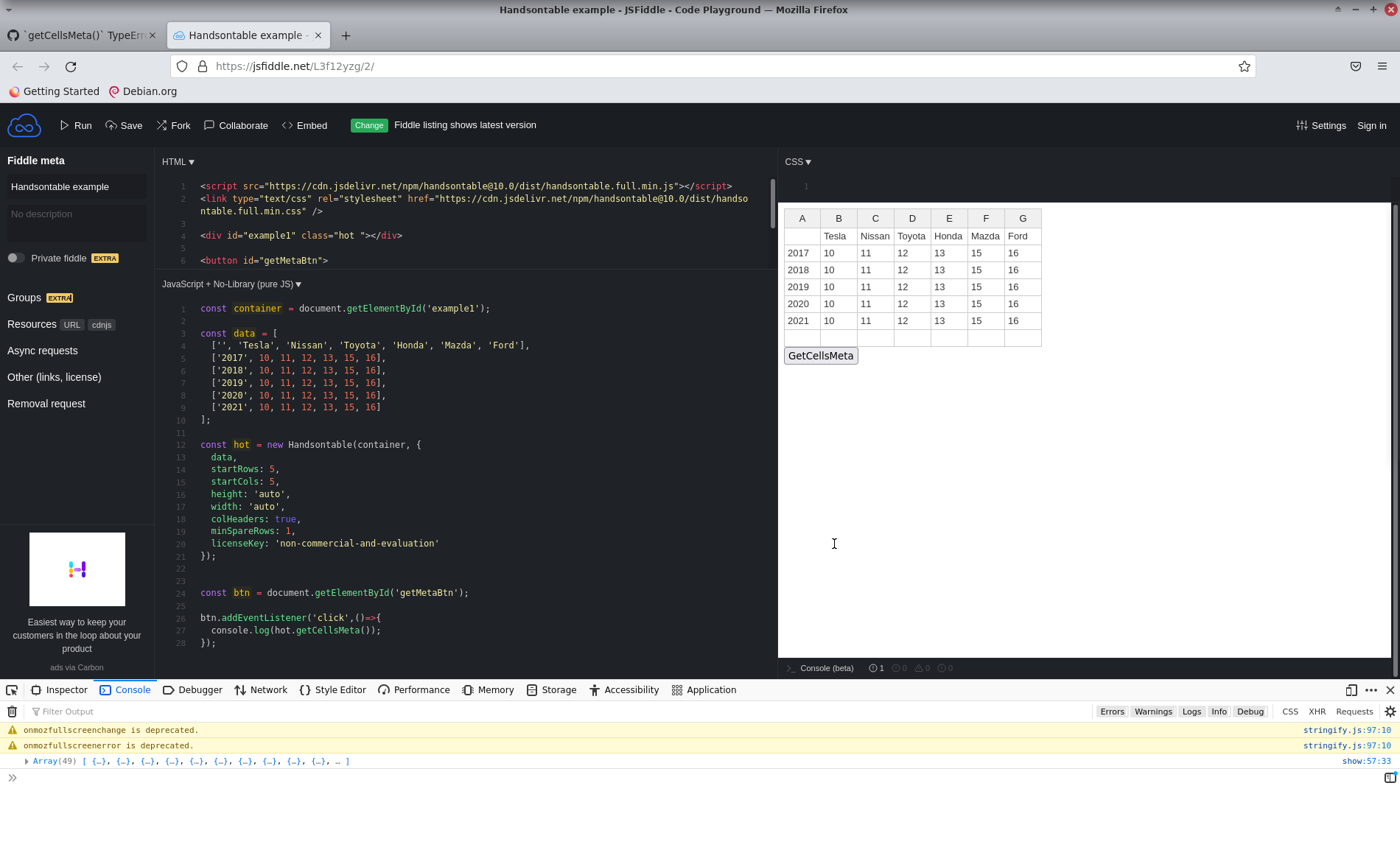Toggle the Errors console filter
The height and width of the screenshot is (864, 1400).
click(1112, 712)
